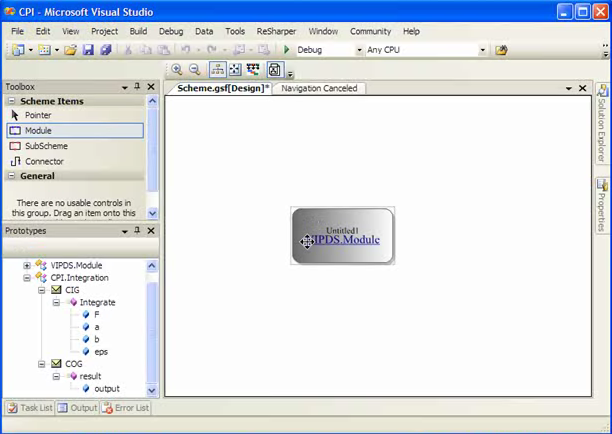Start debugging with the green play icon
The image size is (612, 434).
pos(286,50)
